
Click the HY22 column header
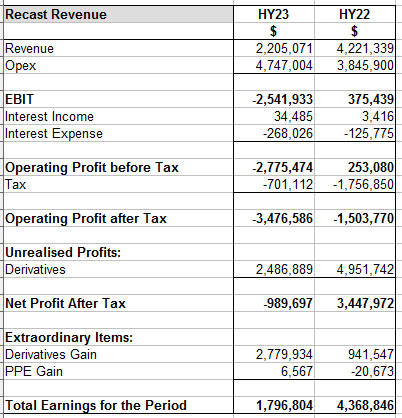354,15
